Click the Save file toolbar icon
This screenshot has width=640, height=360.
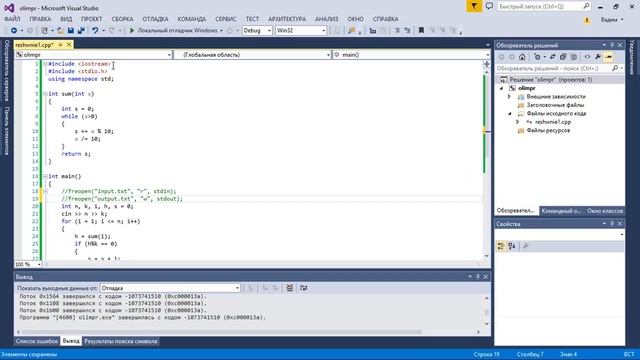(71, 31)
